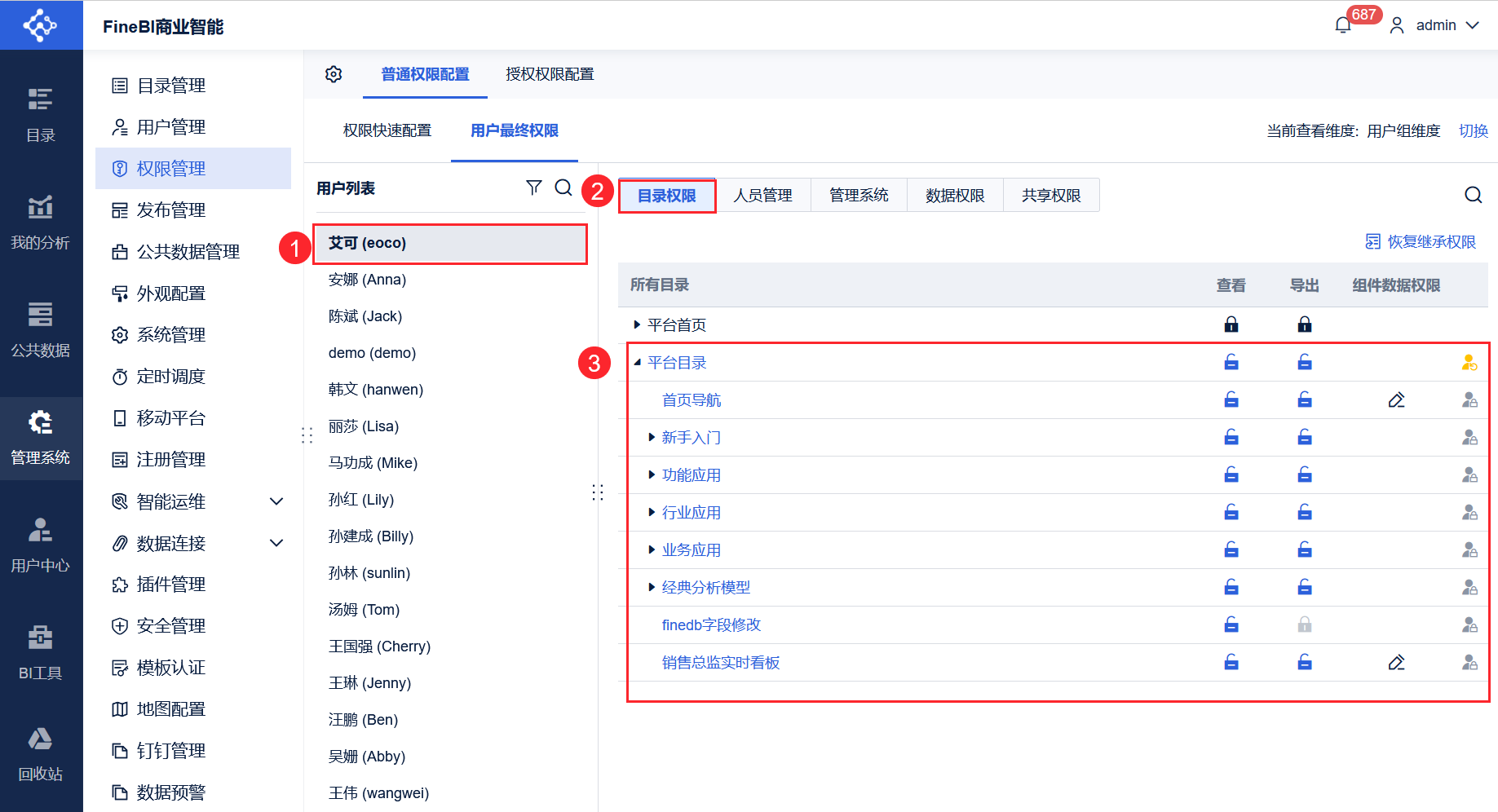Screen dimensions: 1498x812
Task: Toggle view permission for 平台目录
Action: point(1231,362)
